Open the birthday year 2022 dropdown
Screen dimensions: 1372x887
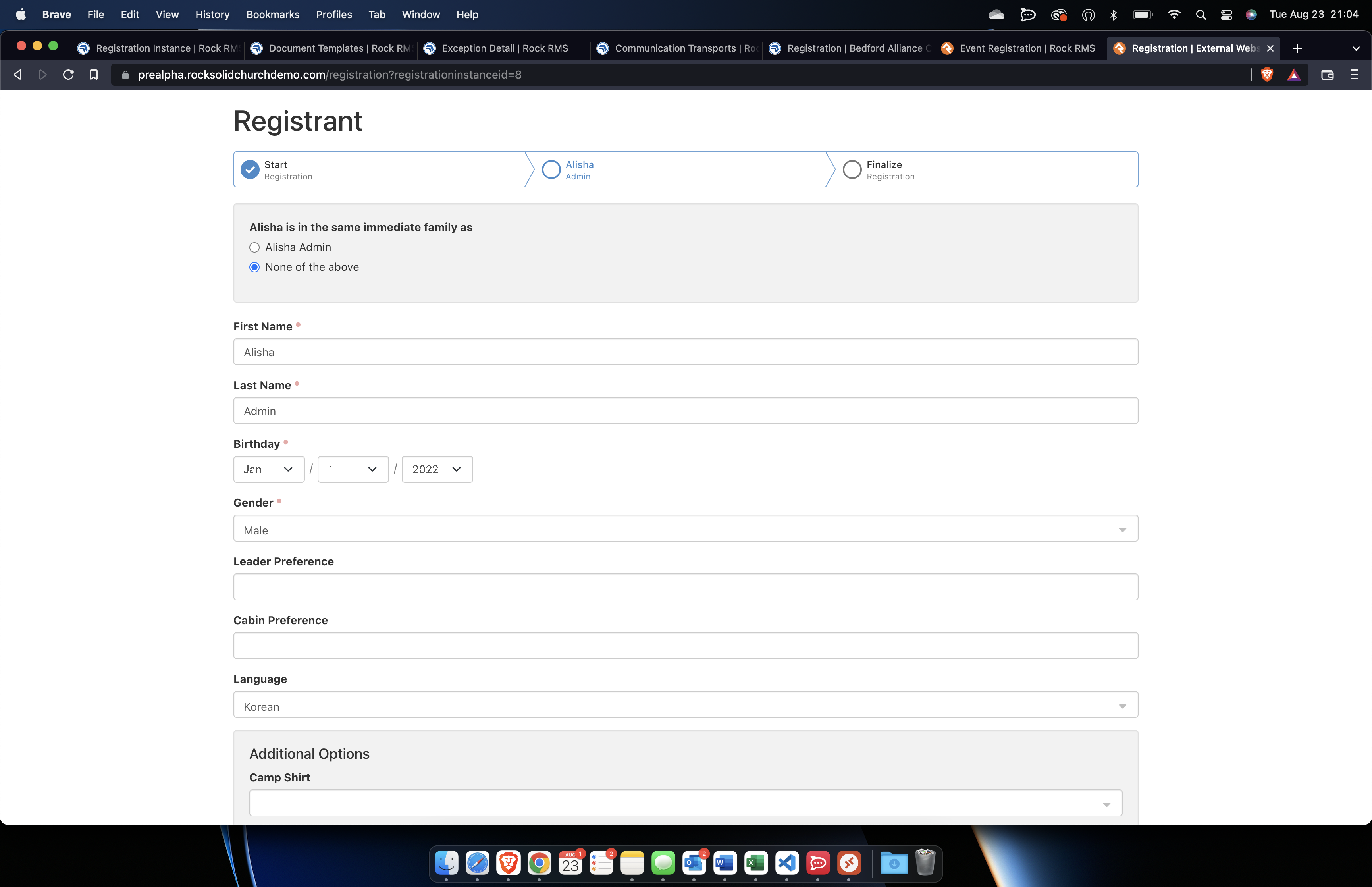coord(437,469)
